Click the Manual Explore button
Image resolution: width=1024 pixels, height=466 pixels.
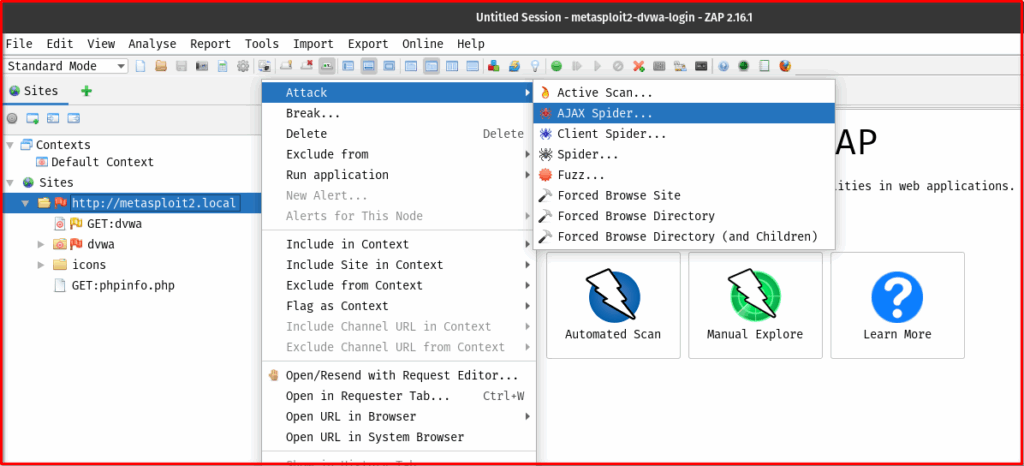coord(756,305)
